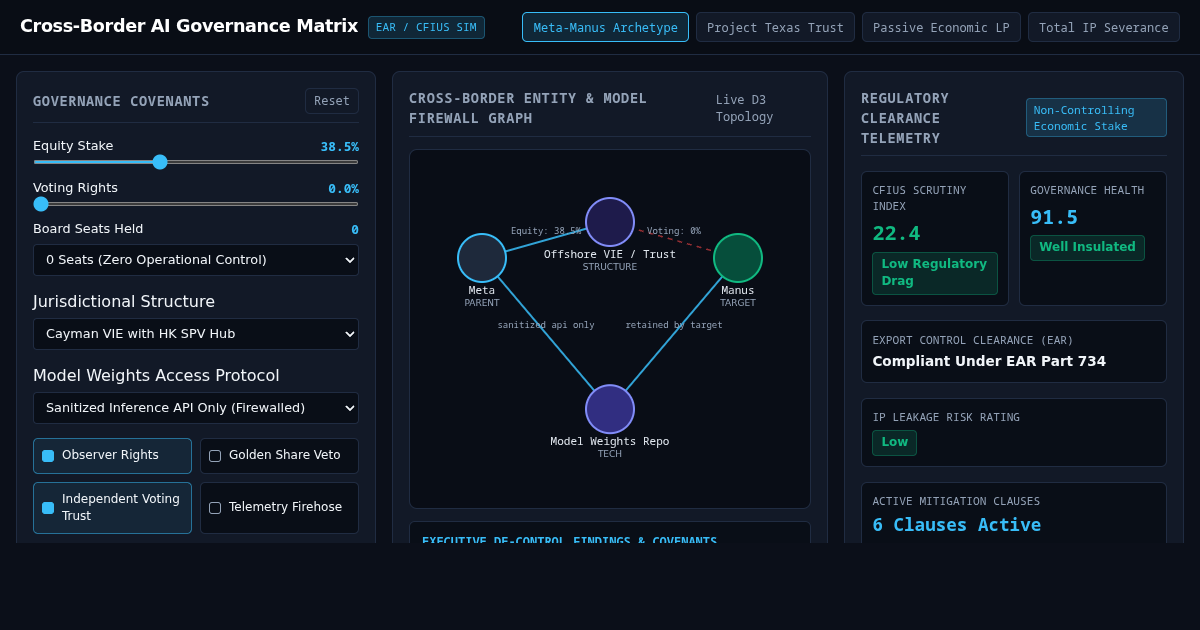Image resolution: width=1200 pixels, height=630 pixels.
Task: Adjust the Equity Stake slider
Action: click(196, 162)
